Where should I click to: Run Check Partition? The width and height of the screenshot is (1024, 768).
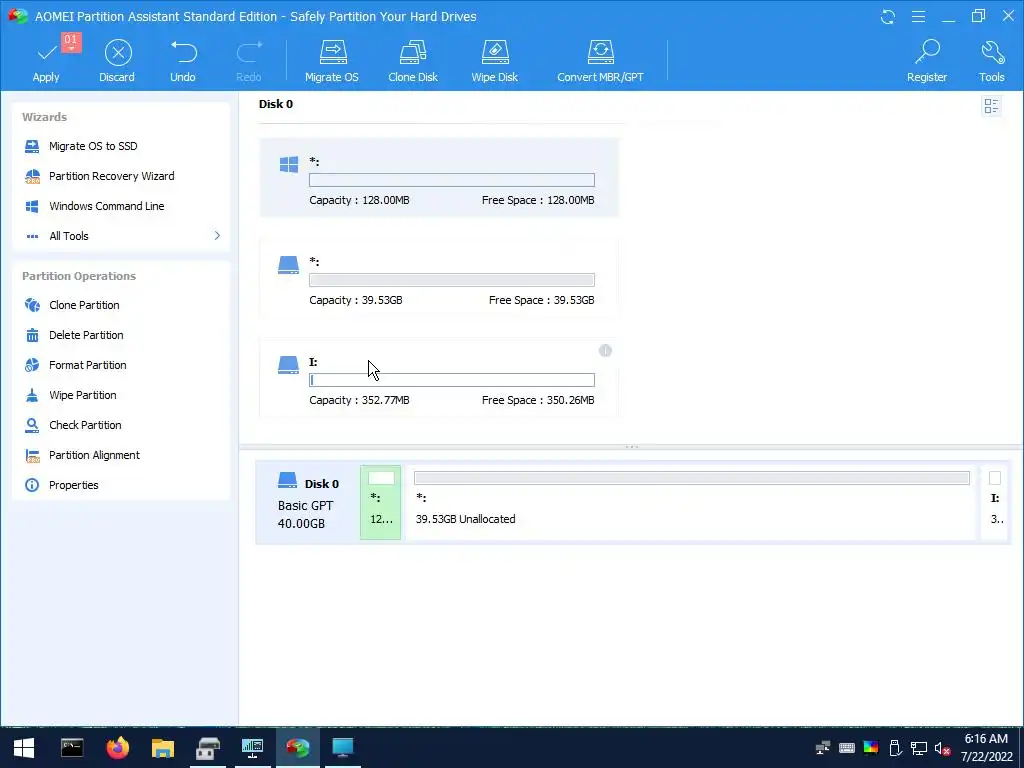click(x=85, y=425)
